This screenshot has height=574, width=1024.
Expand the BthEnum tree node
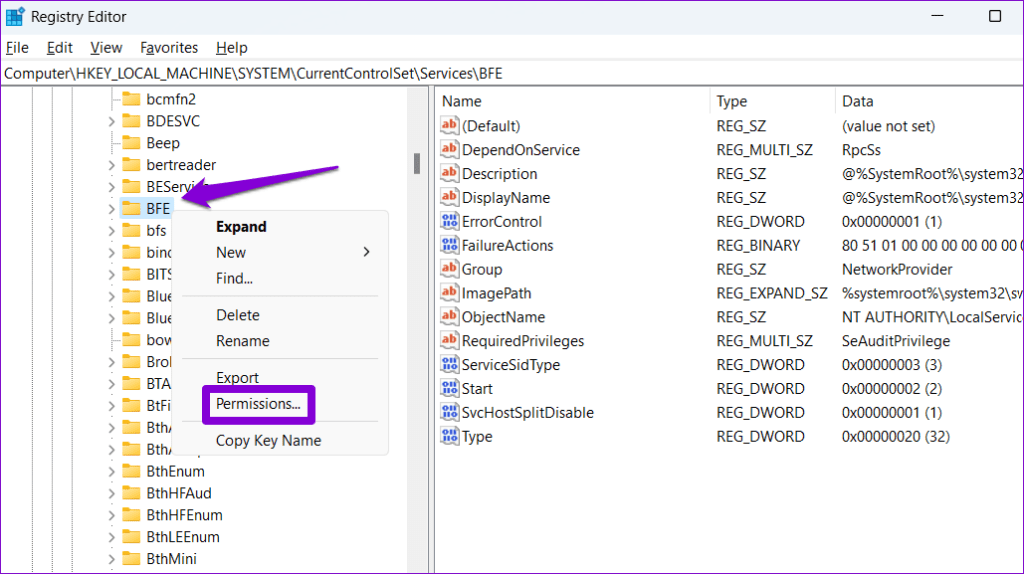pos(111,471)
